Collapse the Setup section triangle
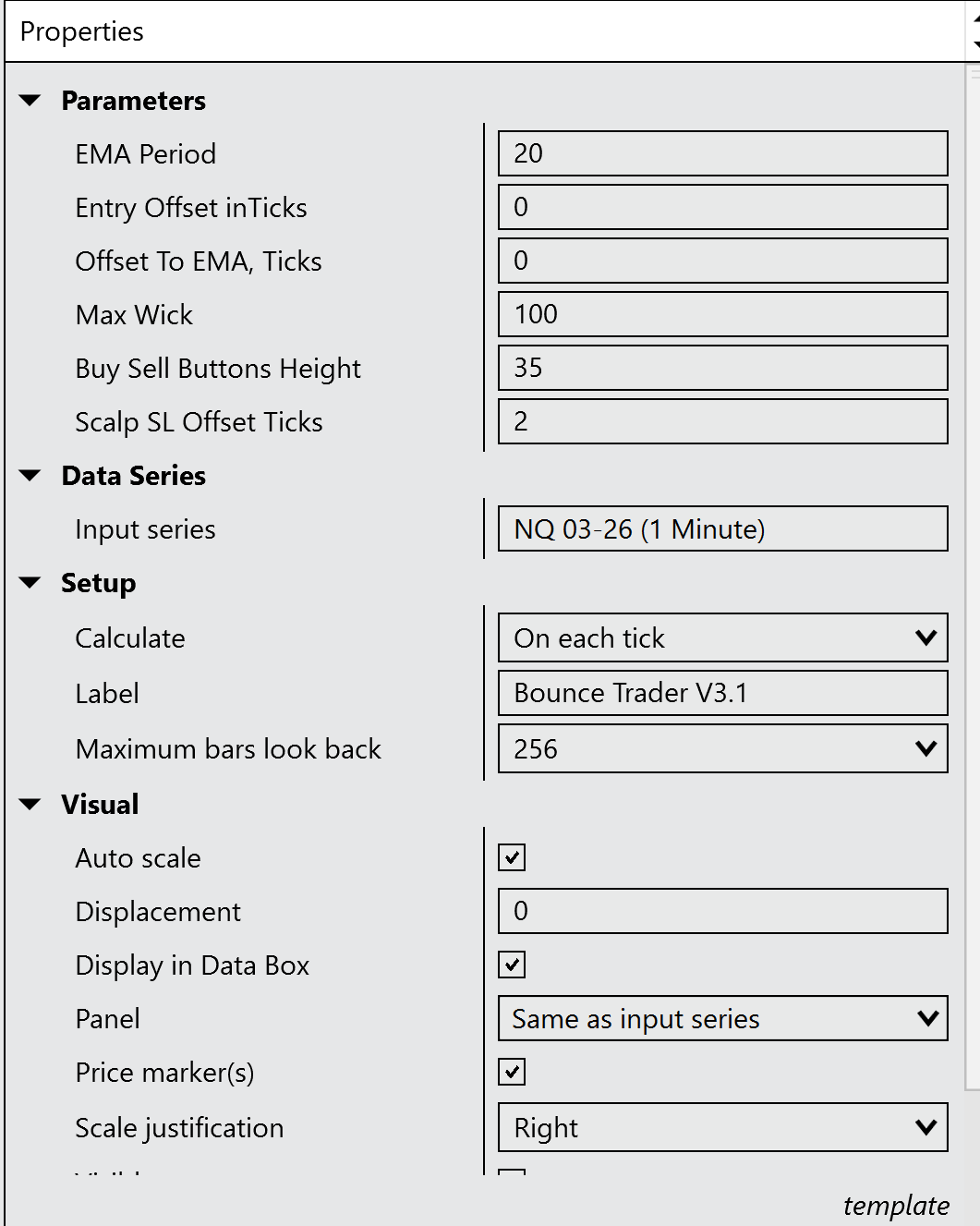The width and height of the screenshot is (980, 1226). pos(30,583)
